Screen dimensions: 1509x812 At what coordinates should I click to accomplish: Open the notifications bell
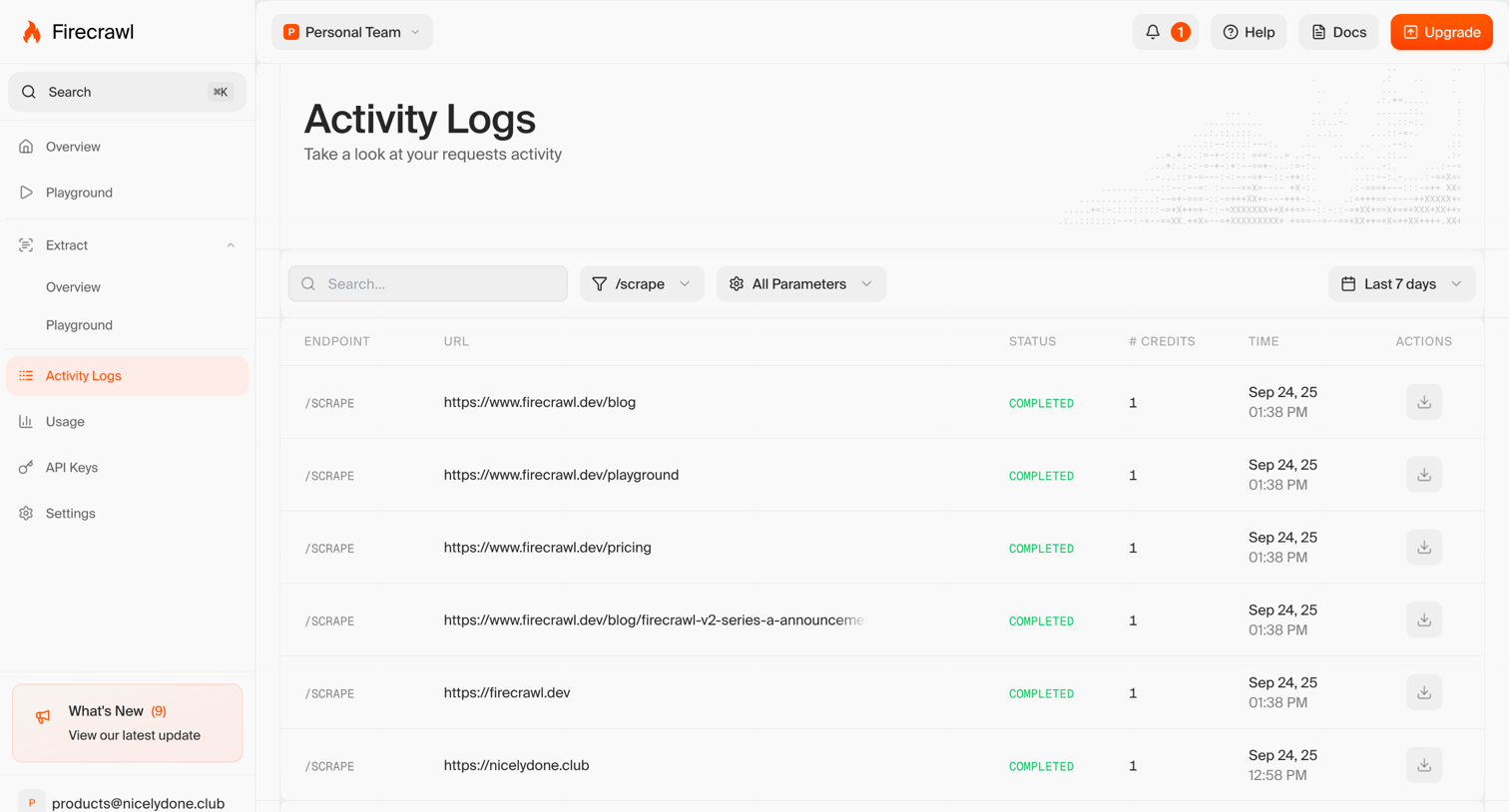tap(1165, 32)
